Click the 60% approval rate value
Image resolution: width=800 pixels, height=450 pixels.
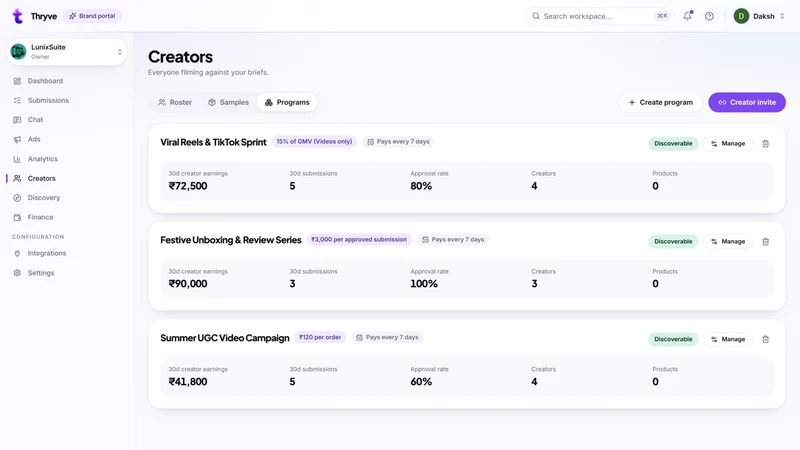tap(421, 382)
